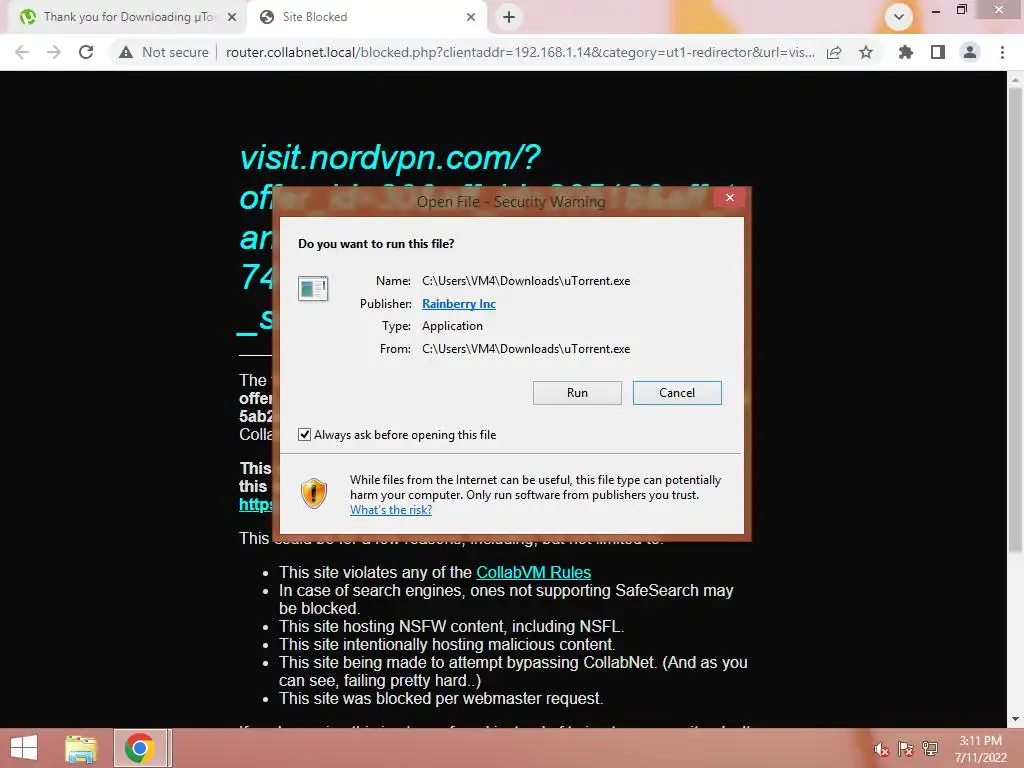Uncheck Always ask before opening this file
The width and height of the screenshot is (1024, 768).
(304, 435)
